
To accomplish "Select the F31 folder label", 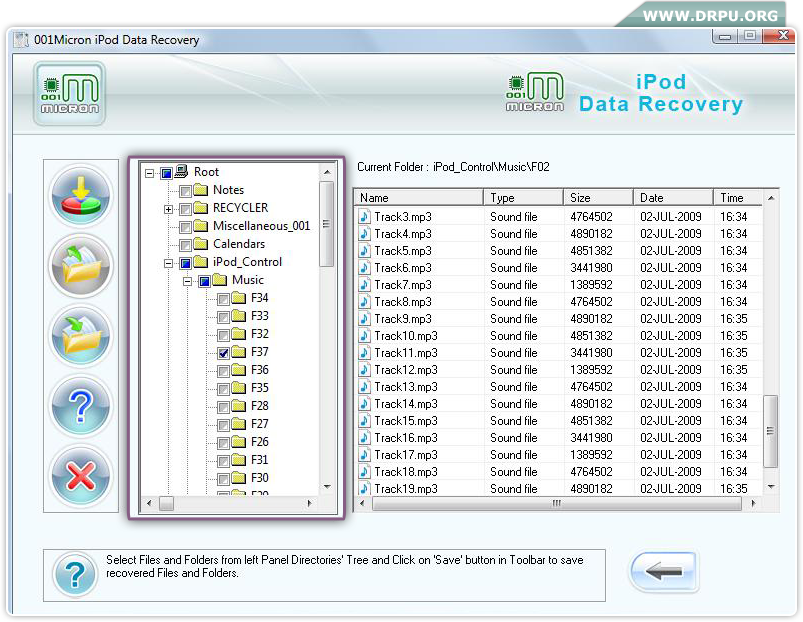I will (x=260, y=460).
